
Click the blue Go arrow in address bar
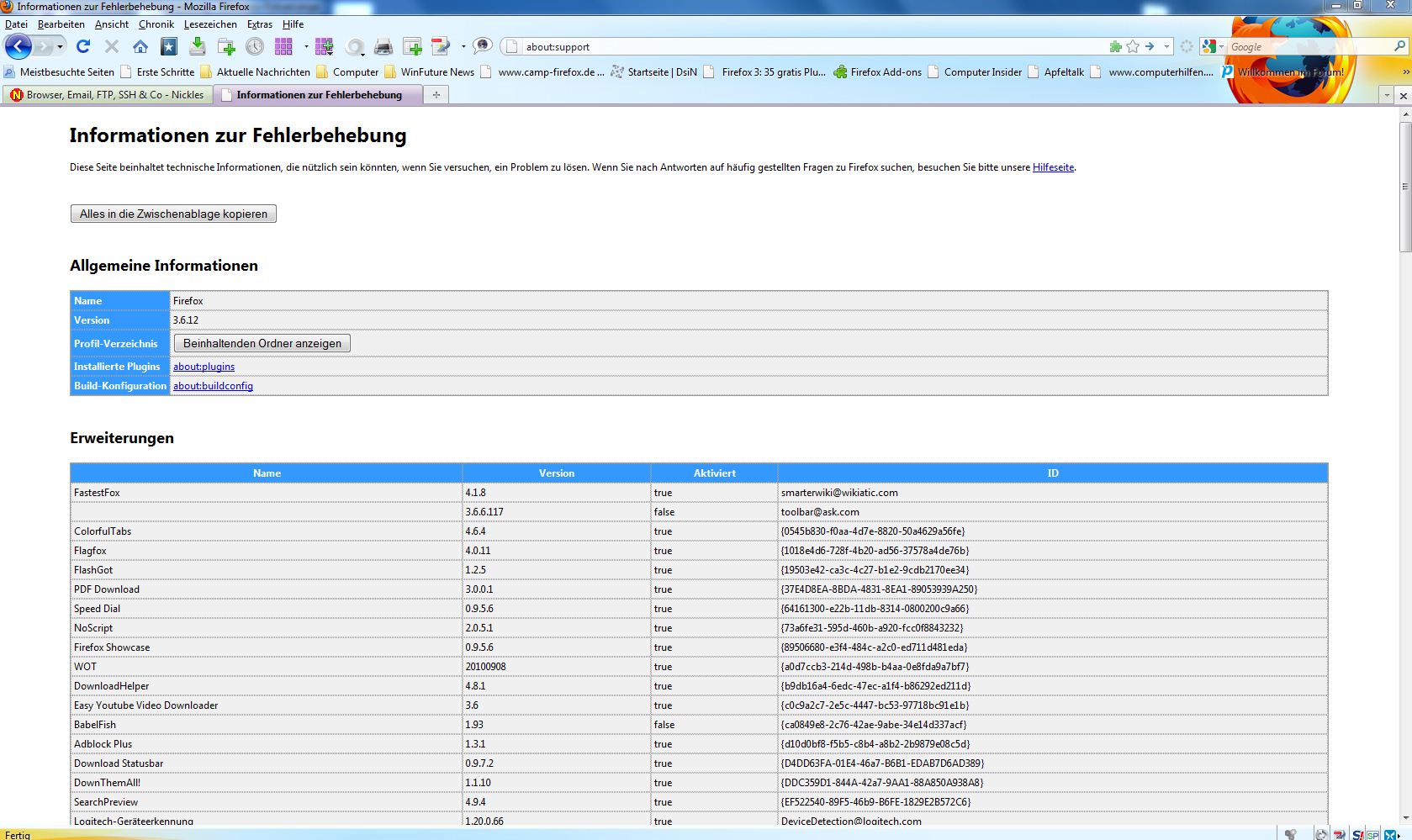click(1150, 47)
